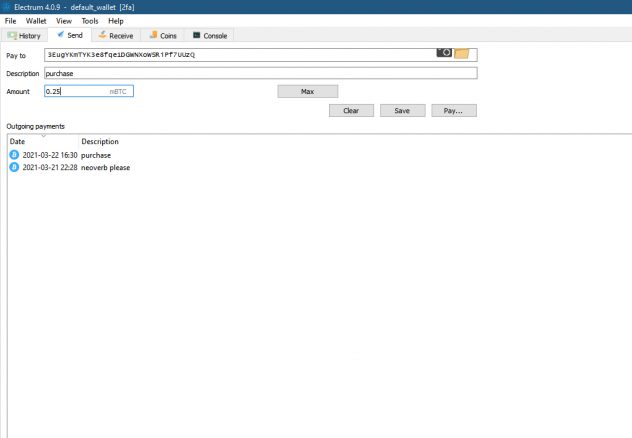This screenshot has height=438, width=632.
Task: Click bitcoin icon beside 2021-03-21 payment
Action: click(x=14, y=167)
